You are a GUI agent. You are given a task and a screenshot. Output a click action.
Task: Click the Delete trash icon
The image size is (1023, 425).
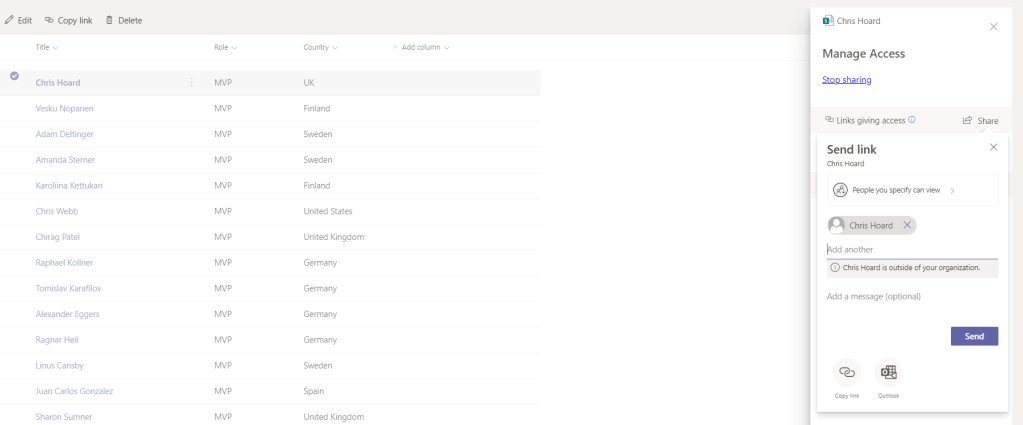(x=110, y=20)
